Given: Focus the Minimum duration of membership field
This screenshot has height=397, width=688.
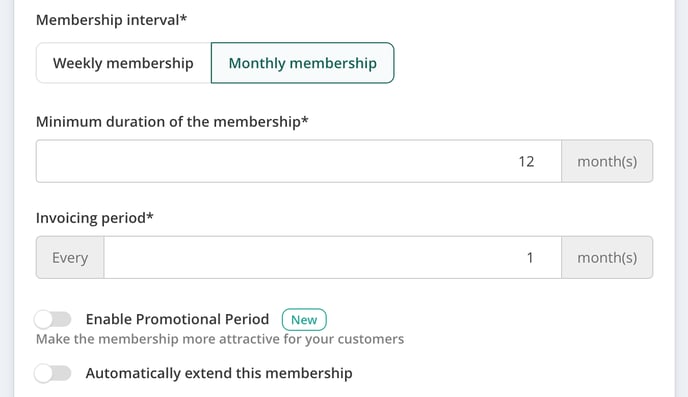Looking at the screenshot, I should [x=299, y=161].
